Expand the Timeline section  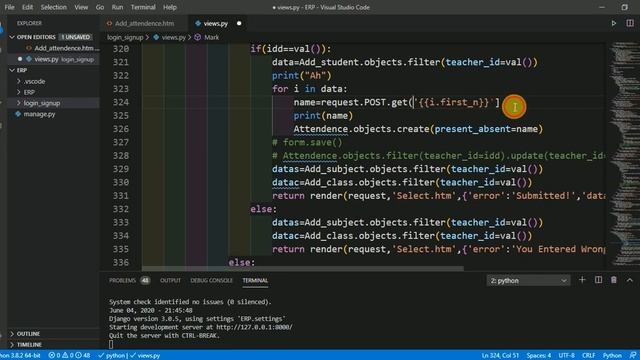(29, 344)
